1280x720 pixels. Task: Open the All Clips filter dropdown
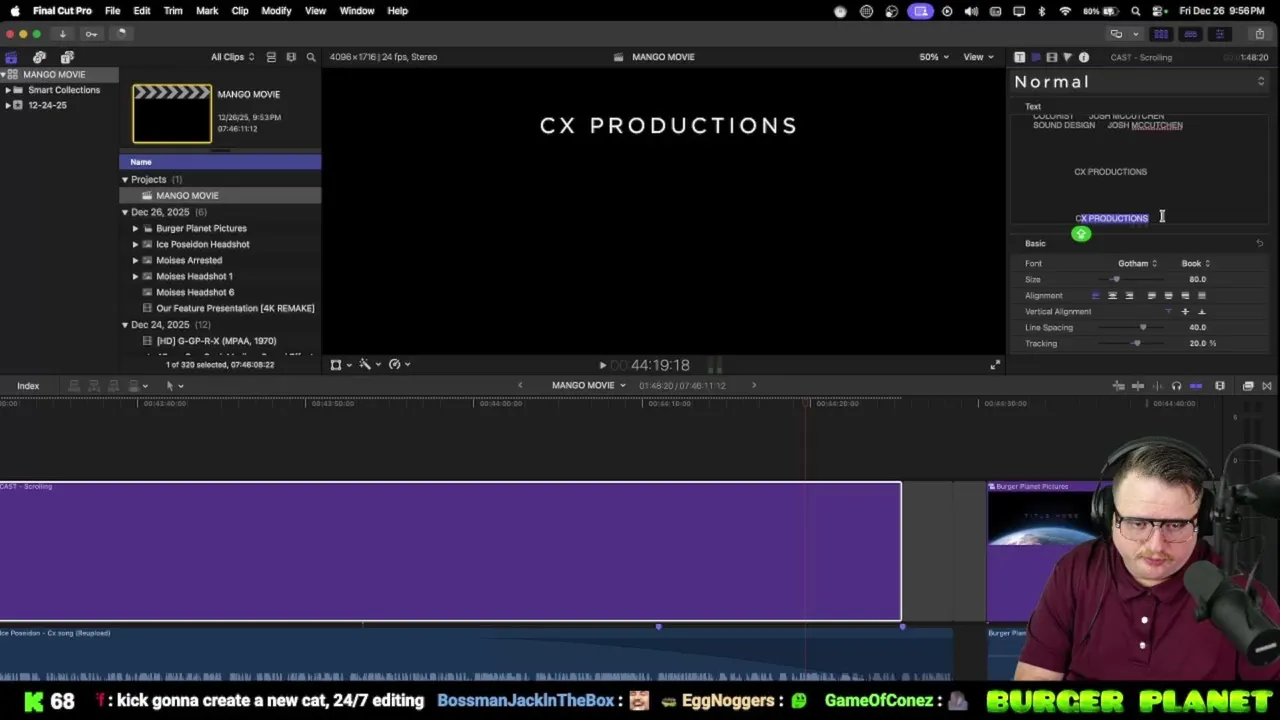coord(232,57)
